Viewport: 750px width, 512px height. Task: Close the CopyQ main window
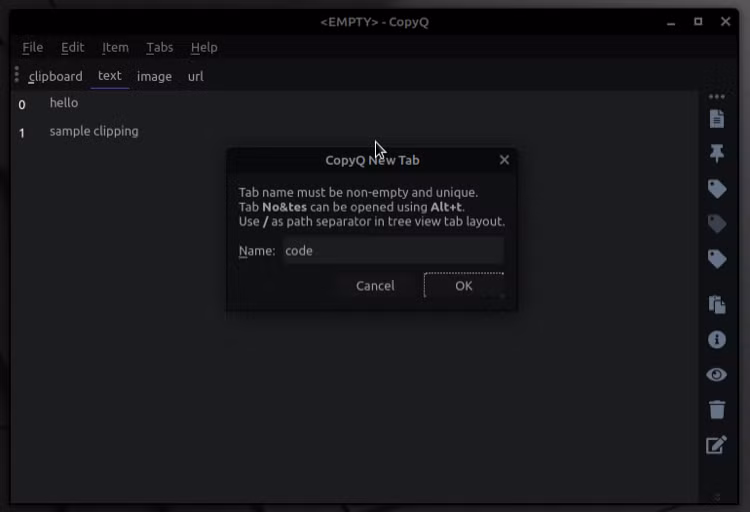click(726, 22)
